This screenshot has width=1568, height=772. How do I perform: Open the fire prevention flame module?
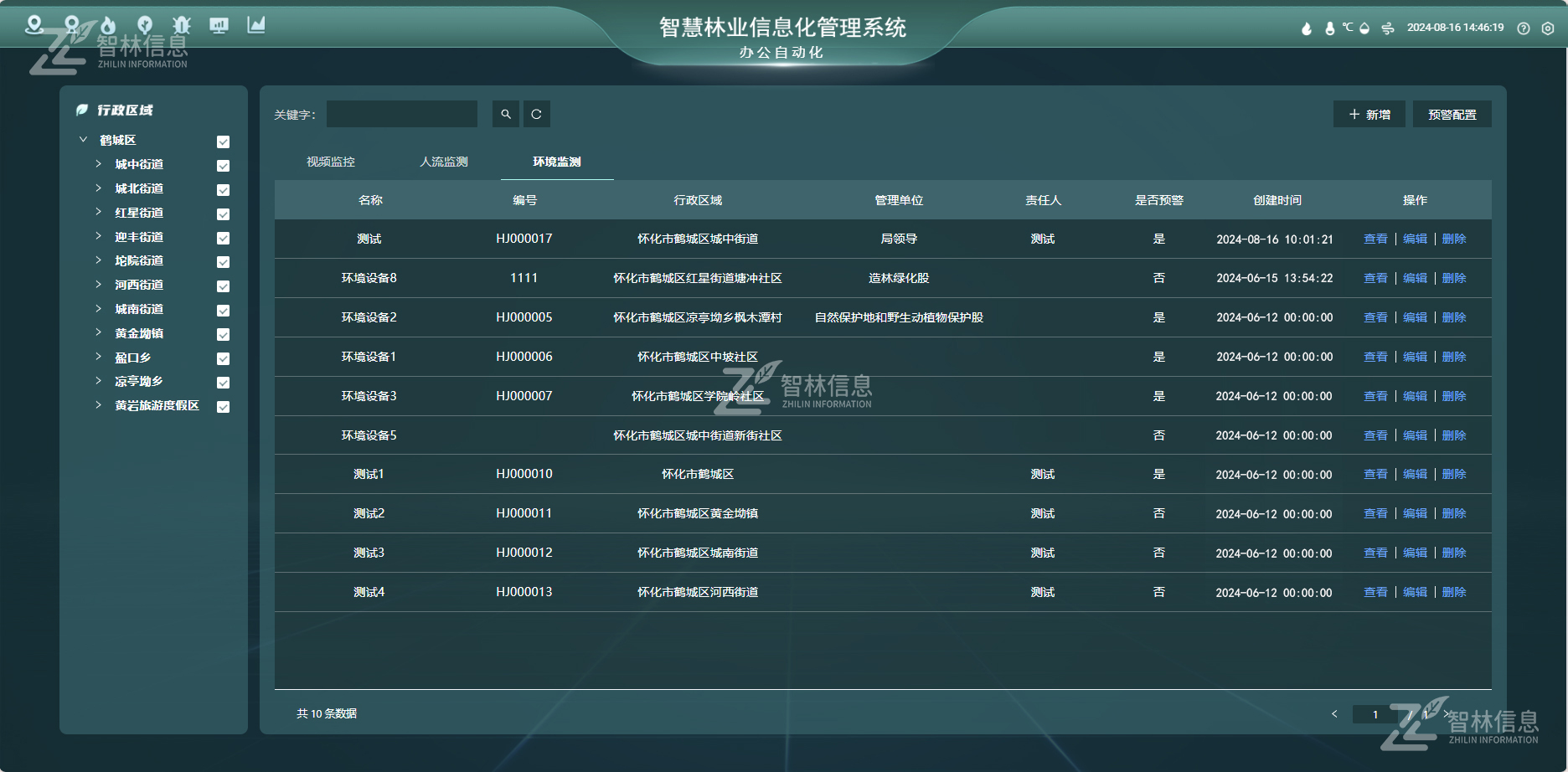click(108, 25)
